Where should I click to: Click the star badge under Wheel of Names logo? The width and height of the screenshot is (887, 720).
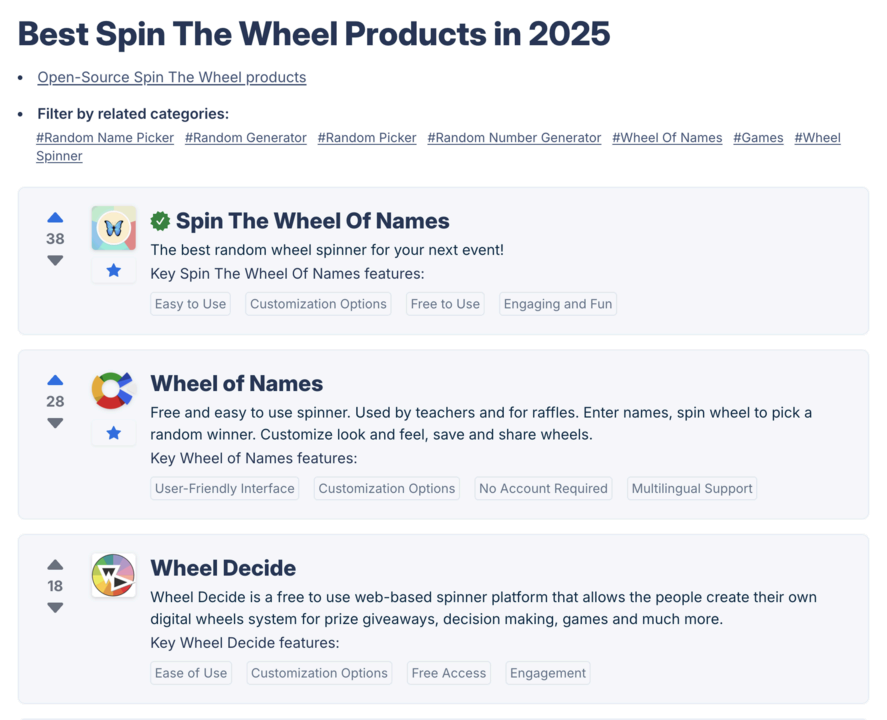pyautogui.click(x=113, y=433)
